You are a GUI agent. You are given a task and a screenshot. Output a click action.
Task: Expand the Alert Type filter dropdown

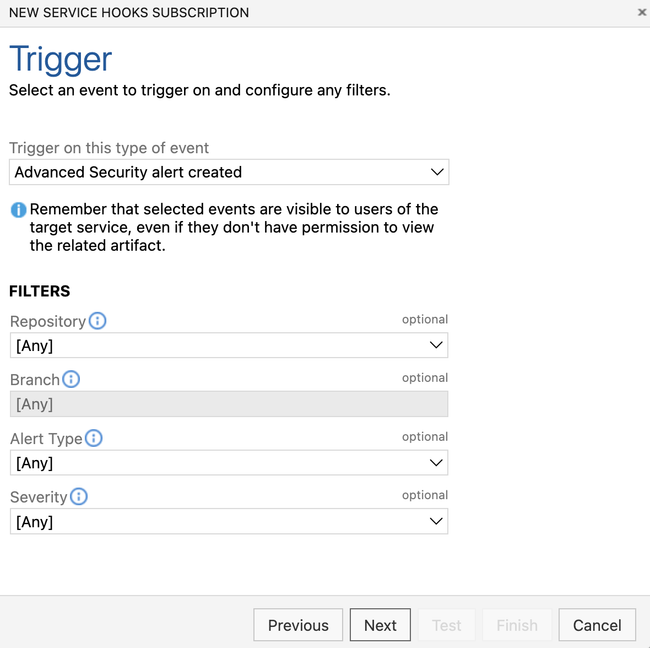click(x=229, y=463)
